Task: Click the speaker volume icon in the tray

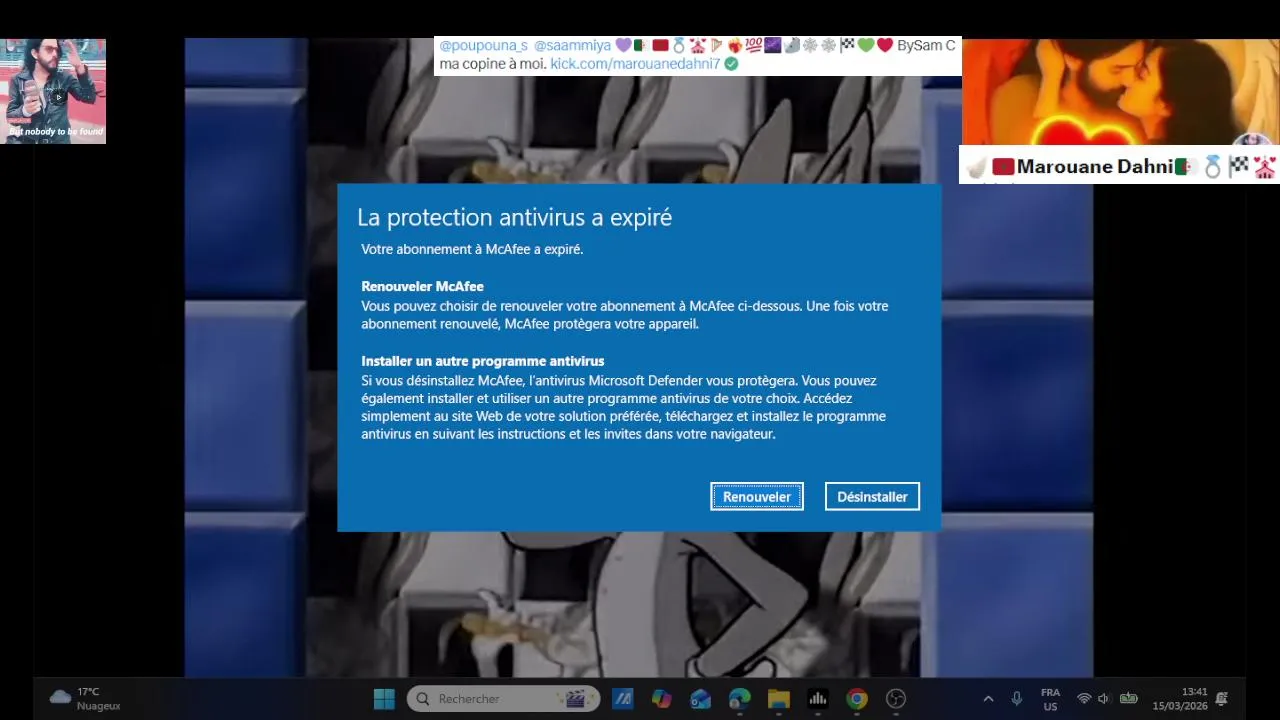Action: [x=1104, y=699]
